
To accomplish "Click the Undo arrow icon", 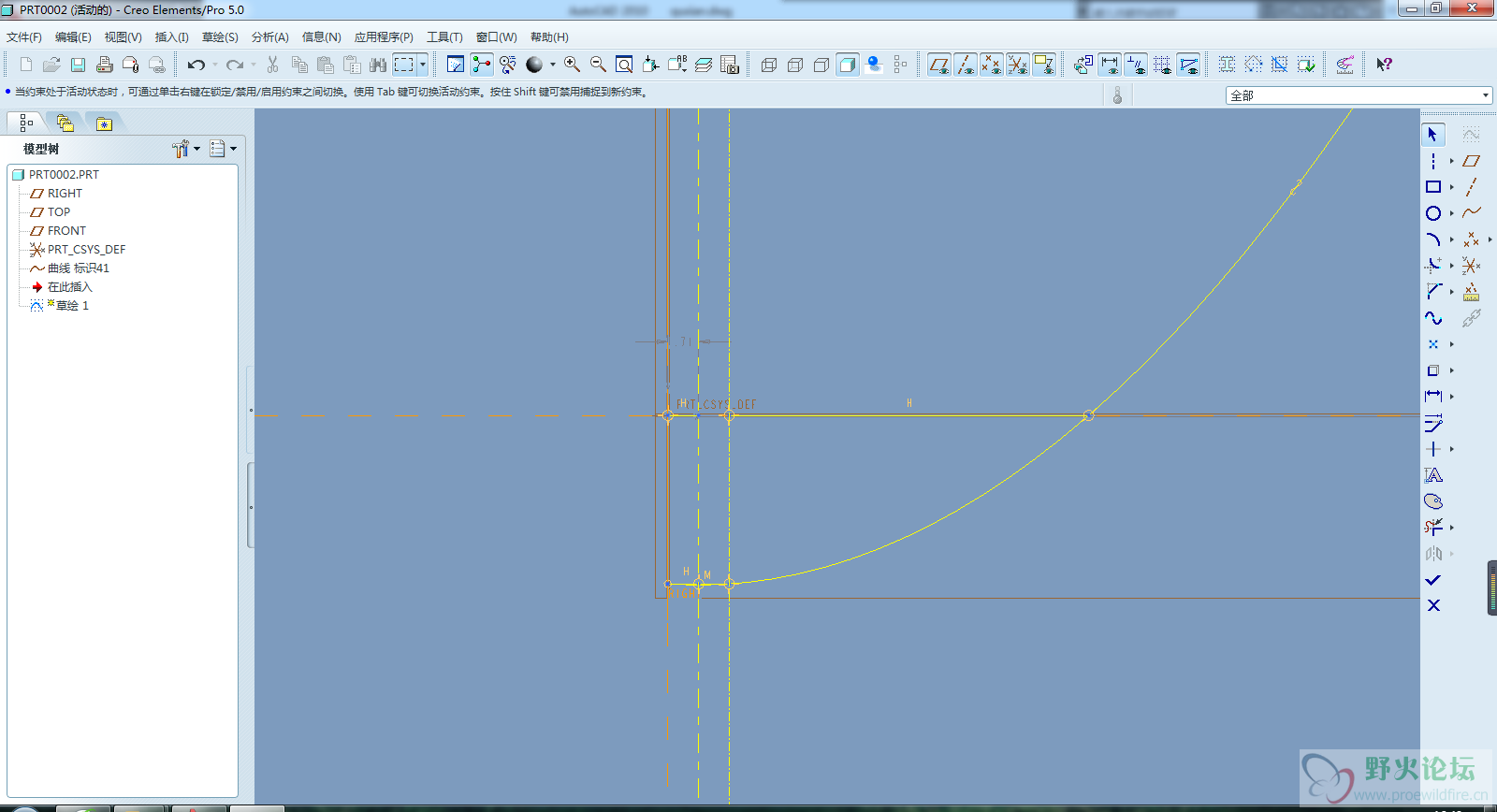I will click(x=196, y=65).
